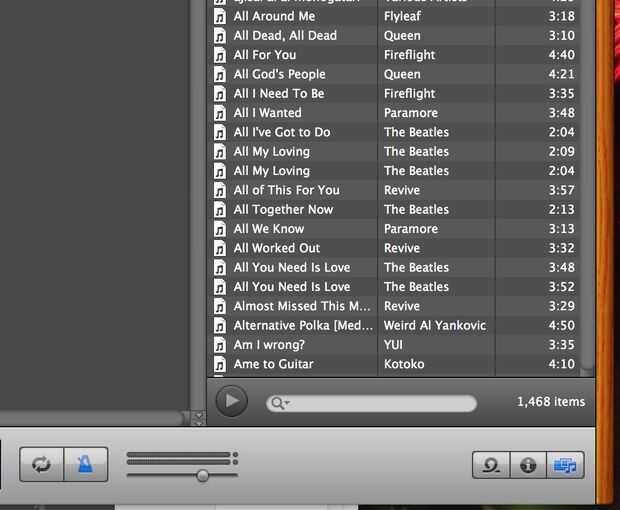Click Fireflight artist in All For You row
Image resolution: width=620 pixels, height=510 pixels.
[409, 55]
